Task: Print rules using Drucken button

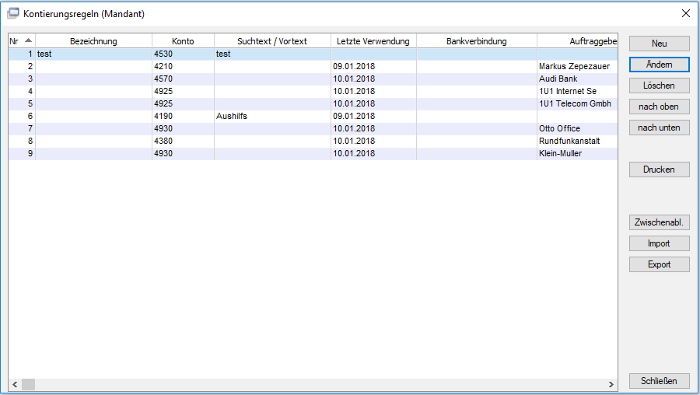Action: pyautogui.click(x=659, y=170)
